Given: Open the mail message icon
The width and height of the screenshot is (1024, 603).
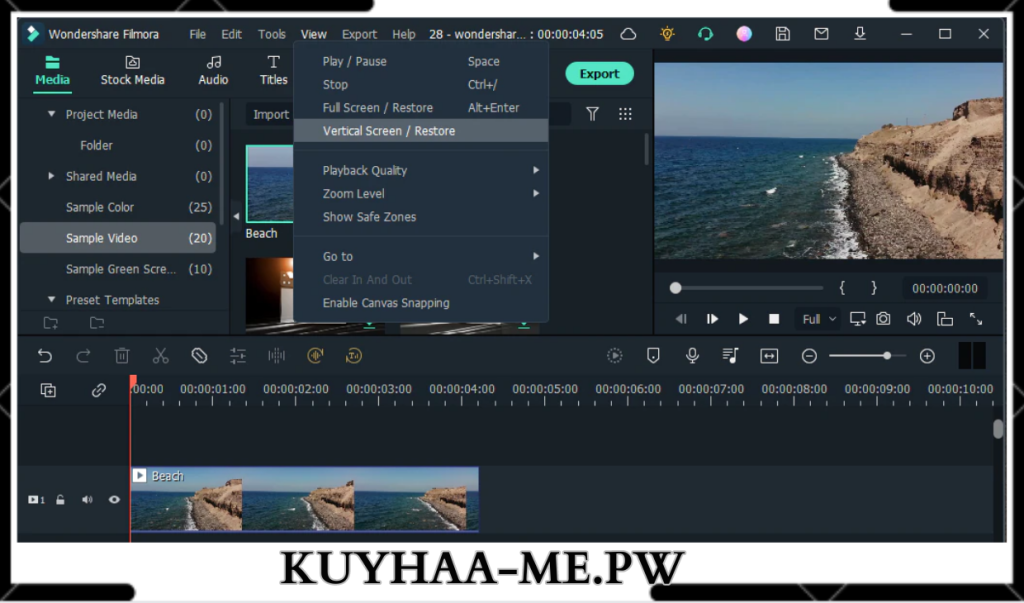Looking at the screenshot, I should pos(821,34).
